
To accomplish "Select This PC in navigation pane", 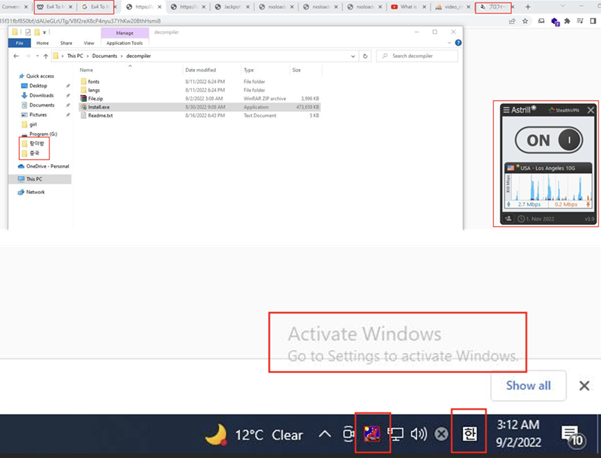I will [34, 179].
